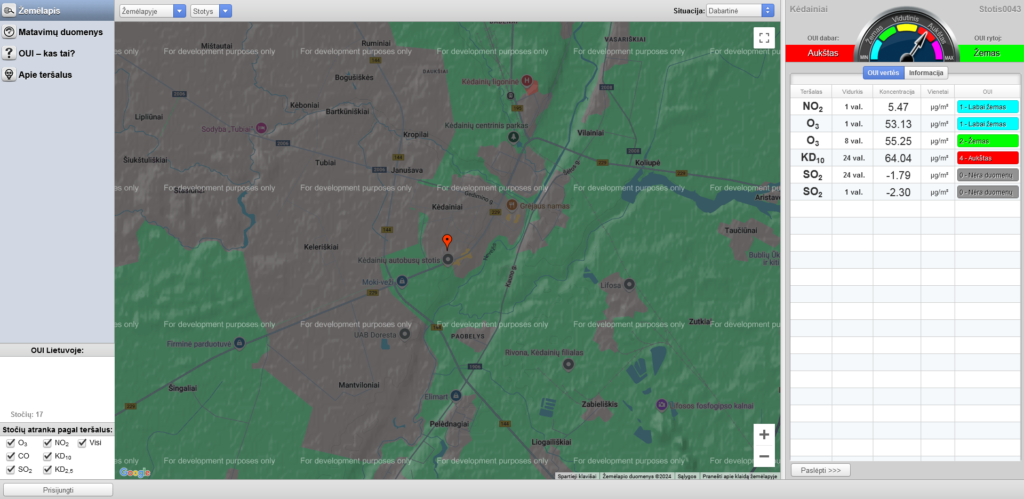Image resolution: width=1024 pixels, height=499 pixels.
Task: Select the -2.30 SO2 value
Action: point(897,192)
